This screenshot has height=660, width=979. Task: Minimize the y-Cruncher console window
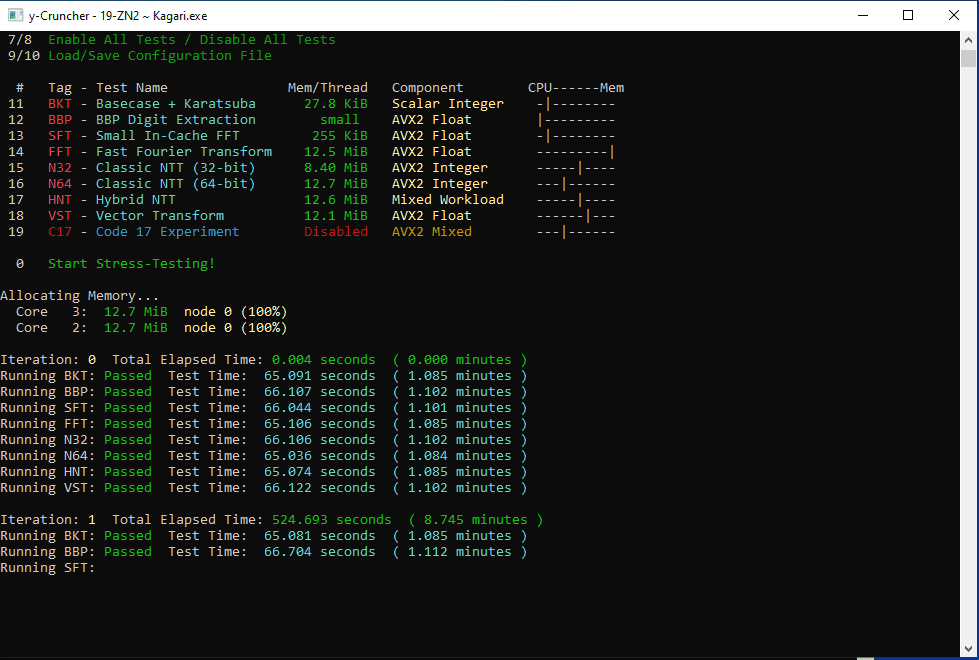(x=863, y=15)
